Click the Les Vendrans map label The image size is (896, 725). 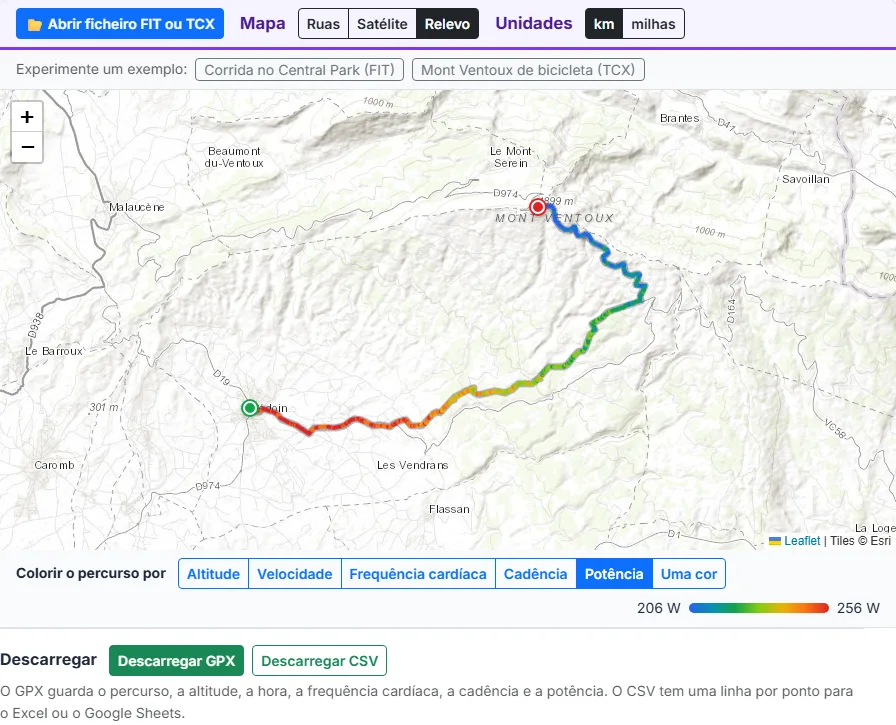point(413,465)
